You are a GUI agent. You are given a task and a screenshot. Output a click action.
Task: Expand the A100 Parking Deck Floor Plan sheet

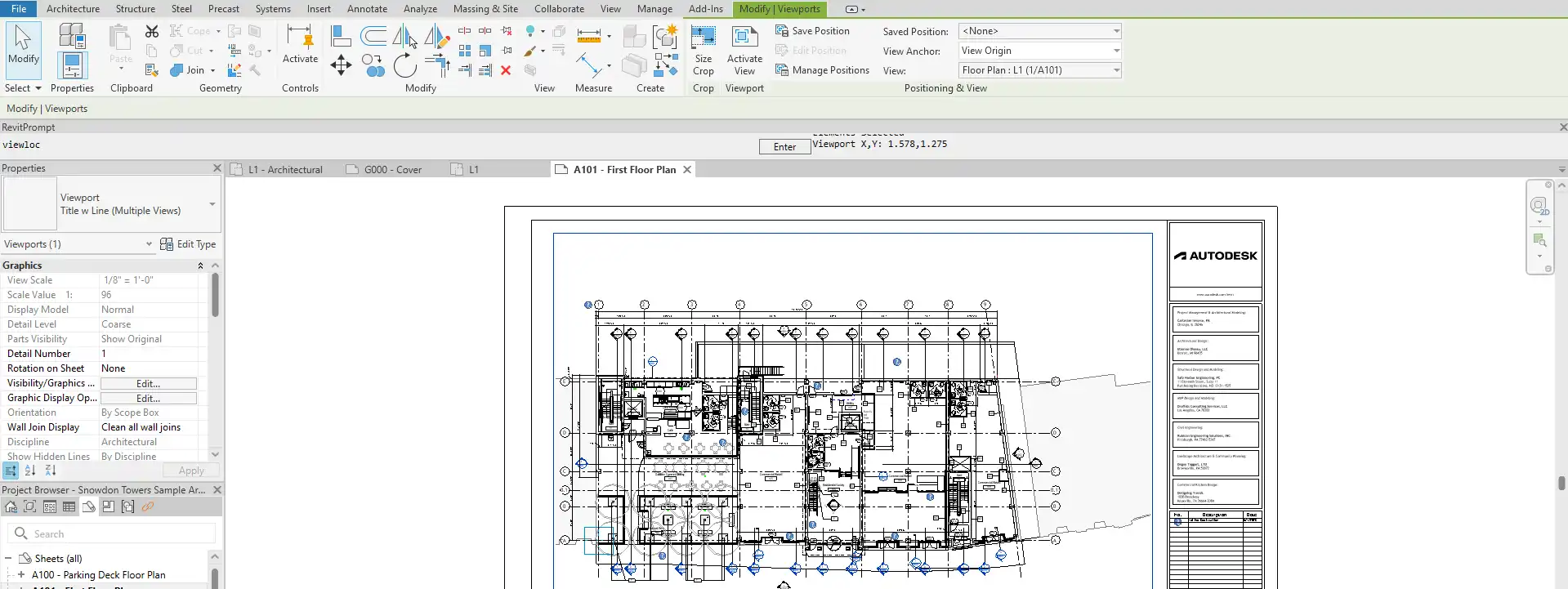tap(21, 574)
